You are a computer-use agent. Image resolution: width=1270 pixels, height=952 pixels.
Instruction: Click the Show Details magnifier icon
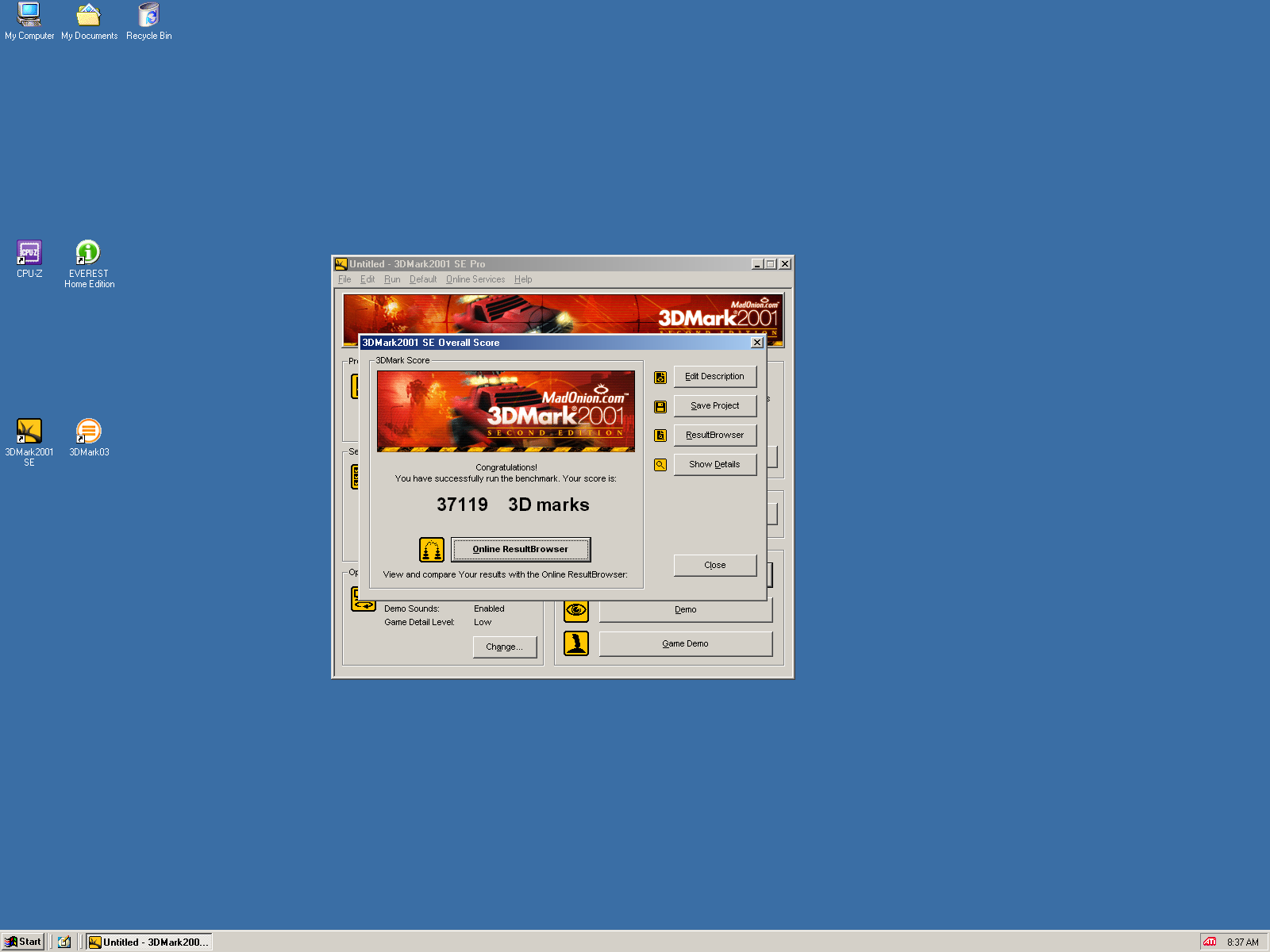660,465
